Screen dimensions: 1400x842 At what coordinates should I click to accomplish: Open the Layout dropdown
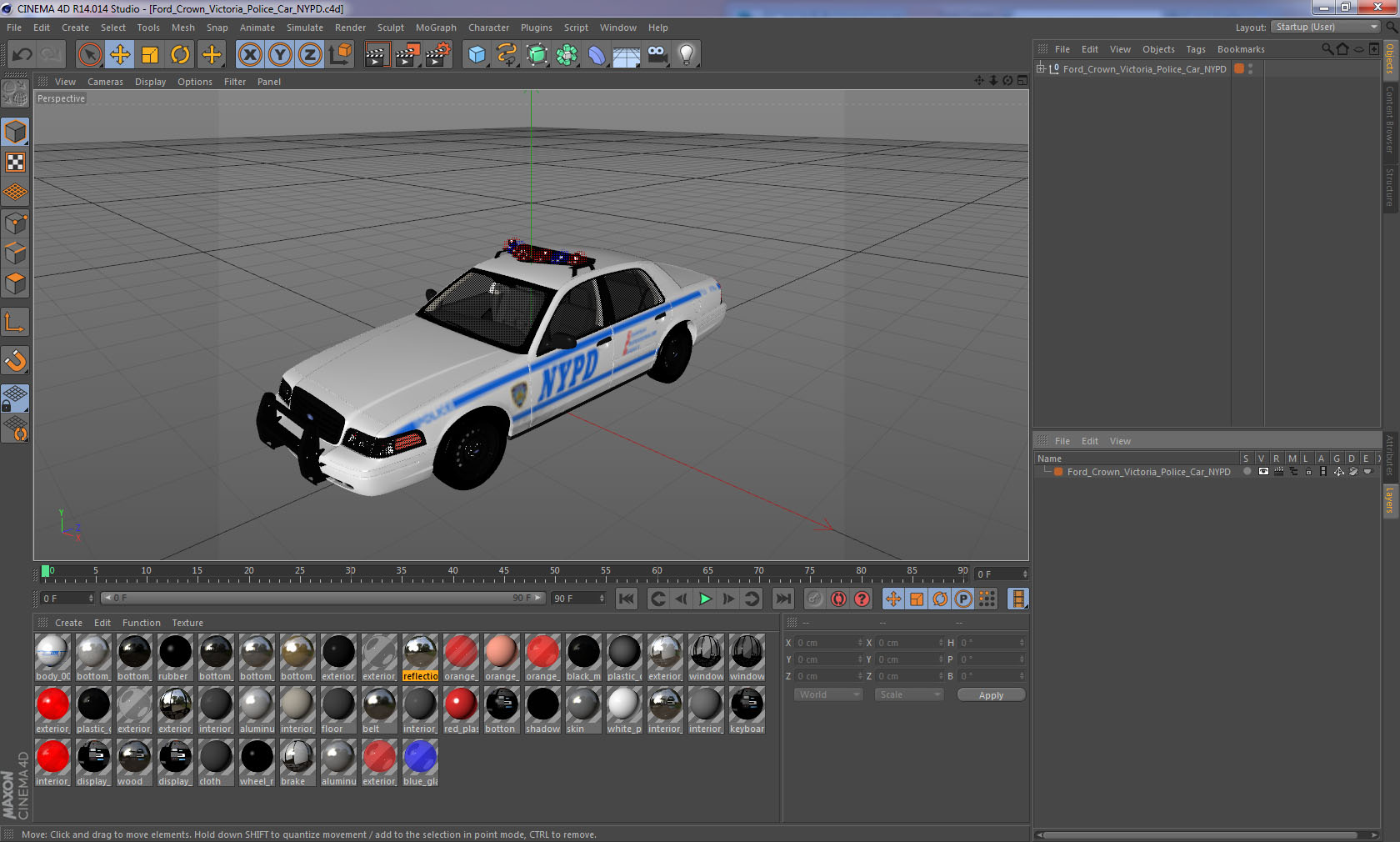1327,28
